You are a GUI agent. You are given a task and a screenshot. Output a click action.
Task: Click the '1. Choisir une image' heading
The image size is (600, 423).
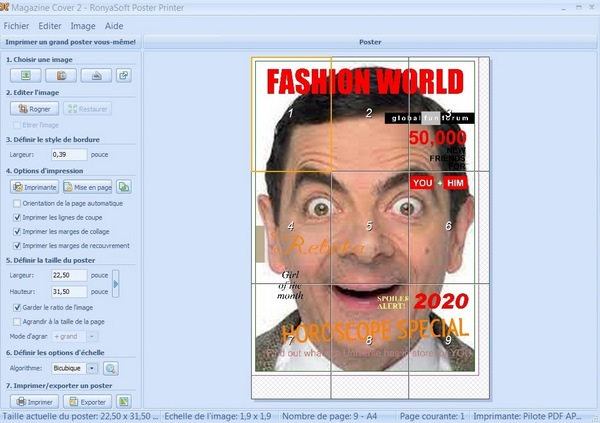[x=39, y=60]
